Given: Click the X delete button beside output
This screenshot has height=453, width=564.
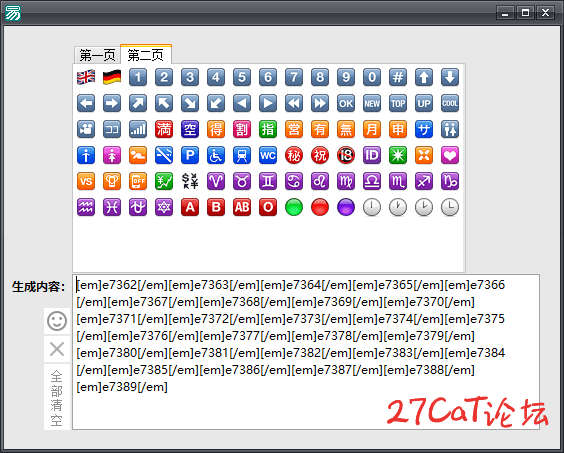Looking at the screenshot, I should coord(57,349).
